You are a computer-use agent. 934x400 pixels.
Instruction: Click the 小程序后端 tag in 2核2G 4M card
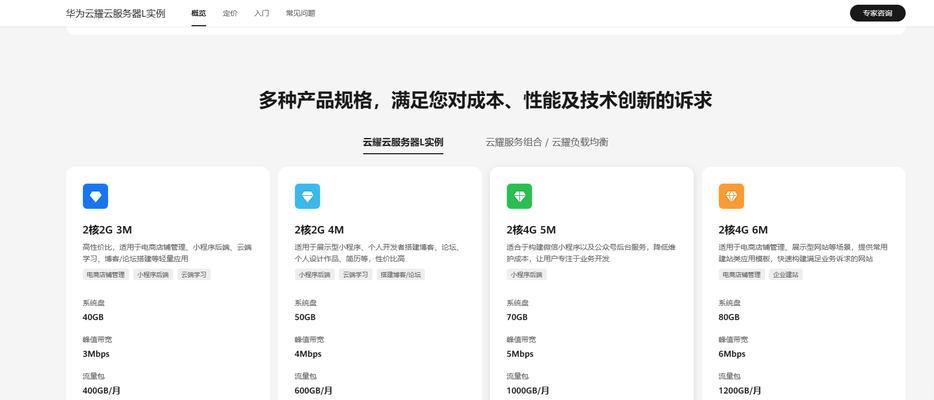315,275
